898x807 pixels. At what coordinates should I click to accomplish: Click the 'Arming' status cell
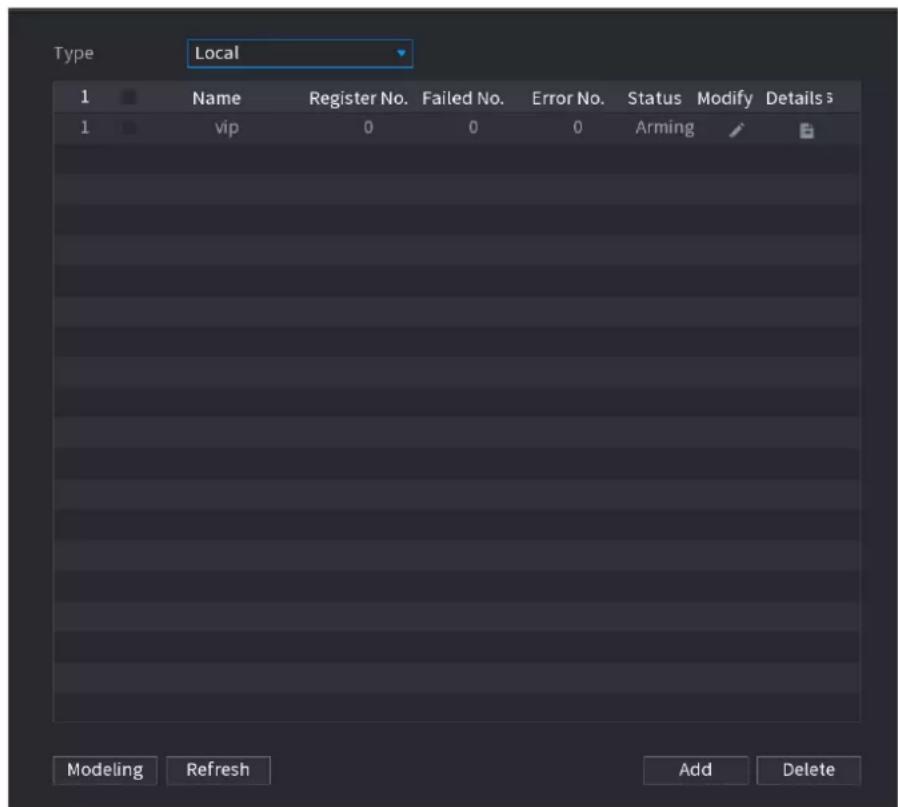pyautogui.click(x=664, y=128)
